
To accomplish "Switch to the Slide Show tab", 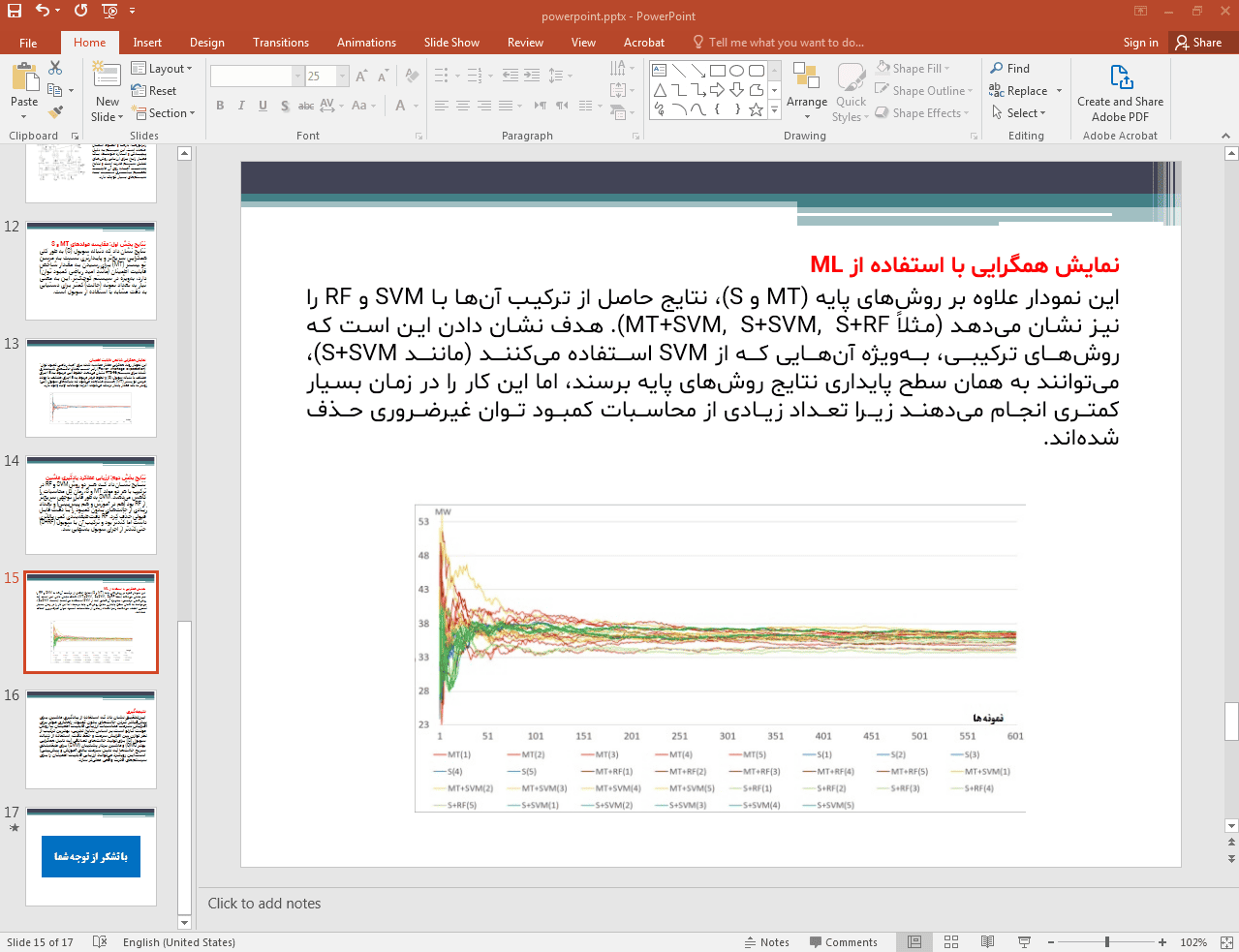I will (451, 43).
